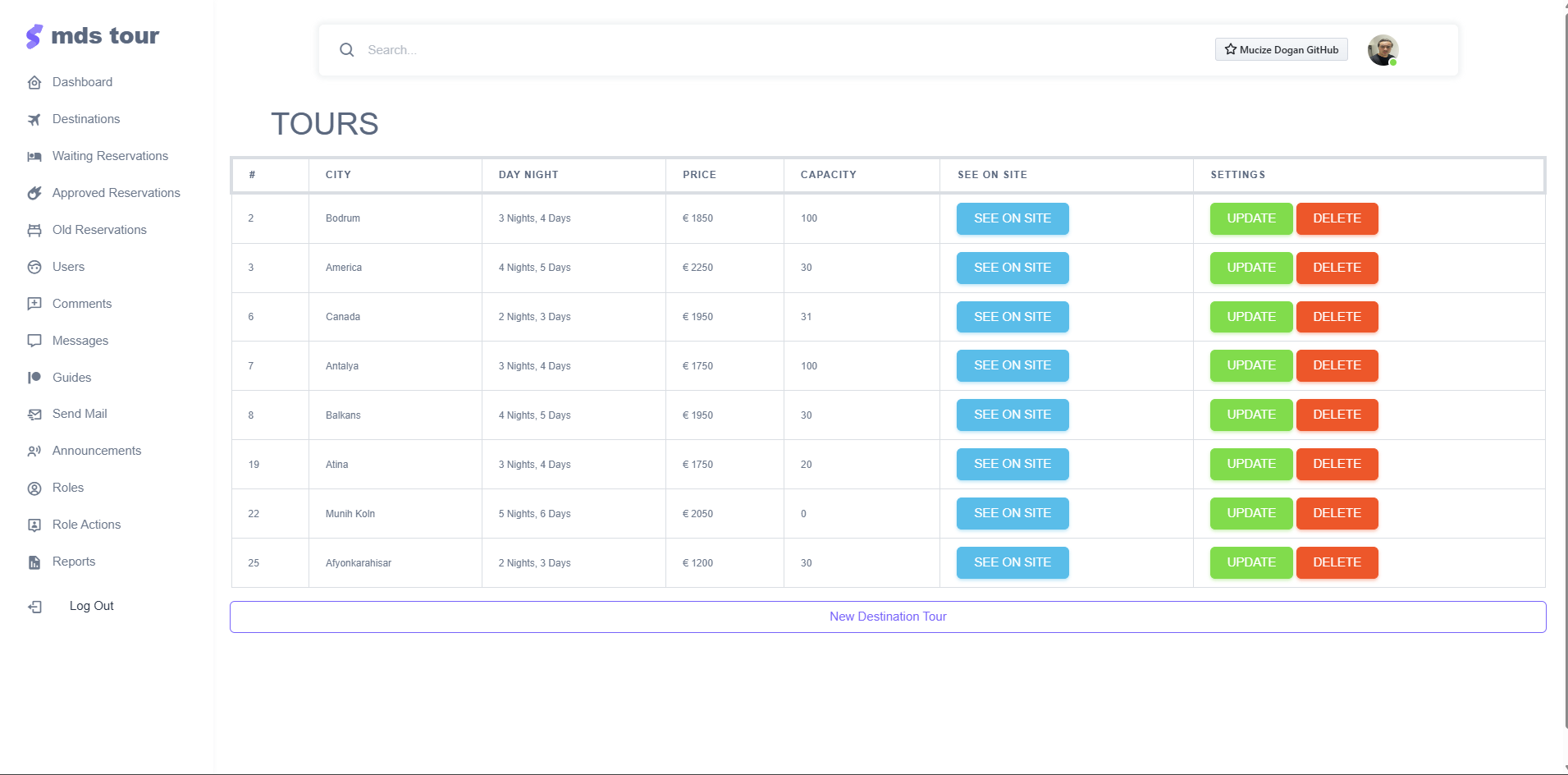Click the Roles account icon
Viewport: 1568px width, 775px height.
point(34,488)
